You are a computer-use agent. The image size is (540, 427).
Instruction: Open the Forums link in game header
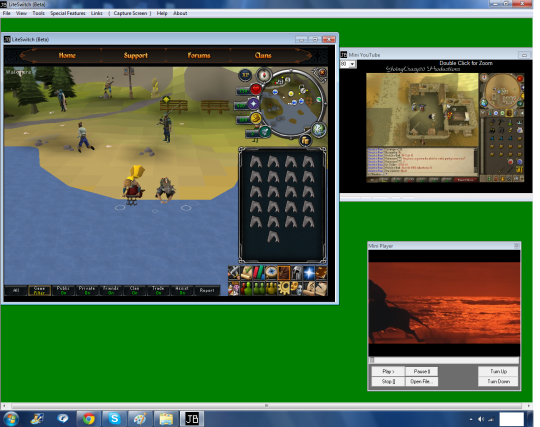[199, 55]
